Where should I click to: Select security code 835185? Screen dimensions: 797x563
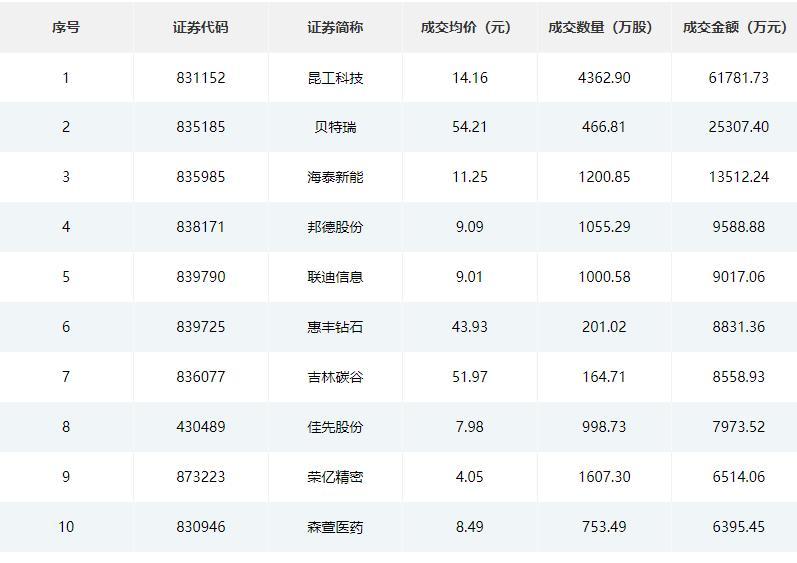coord(201,127)
